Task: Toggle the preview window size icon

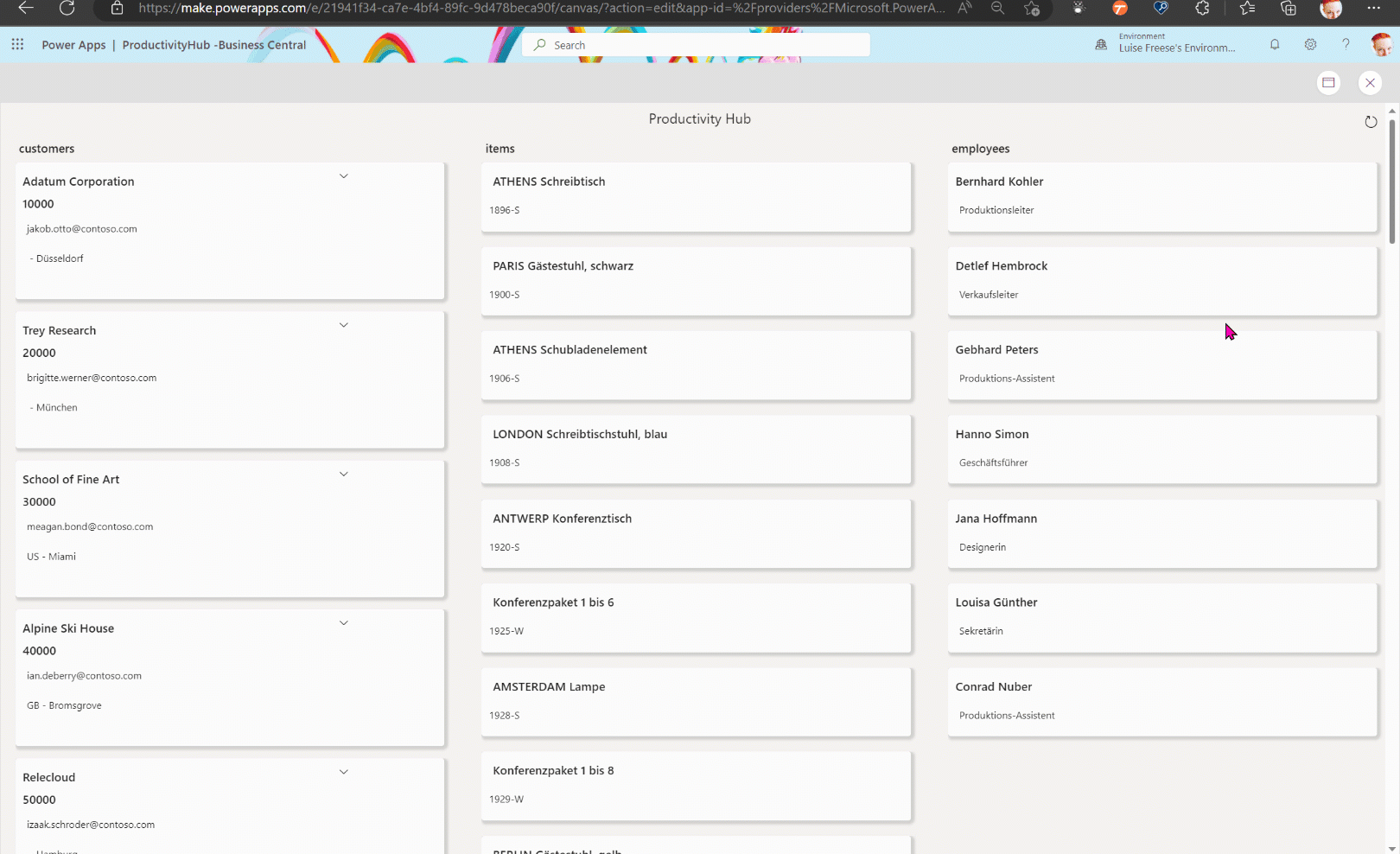Action: click(x=1329, y=82)
